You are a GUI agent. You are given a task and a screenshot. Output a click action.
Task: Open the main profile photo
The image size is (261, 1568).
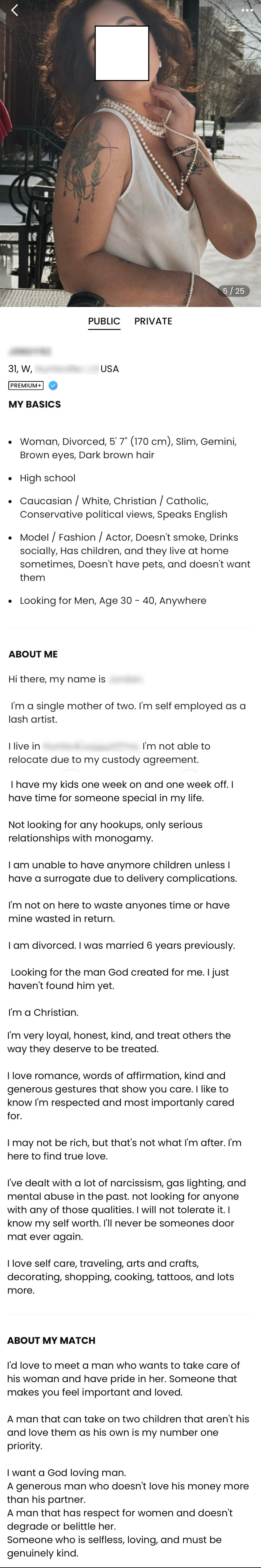click(130, 183)
